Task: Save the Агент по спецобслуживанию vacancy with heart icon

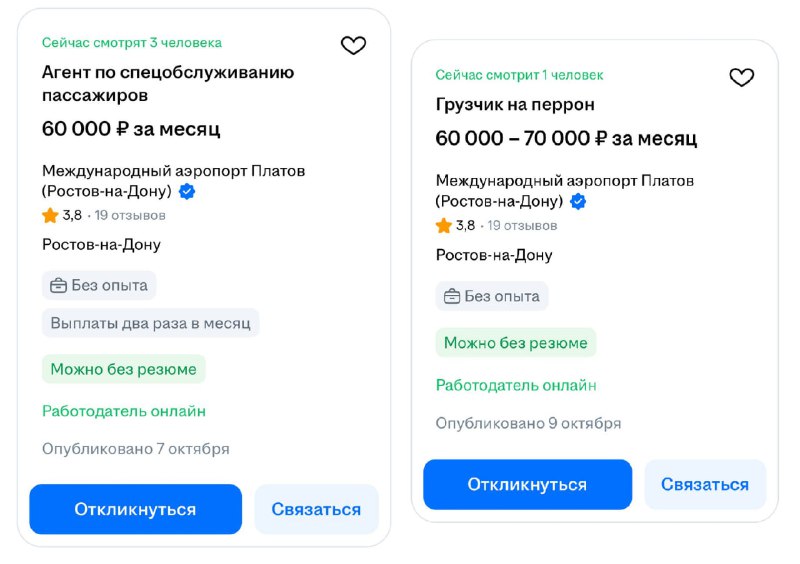Action: click(353, 45)
